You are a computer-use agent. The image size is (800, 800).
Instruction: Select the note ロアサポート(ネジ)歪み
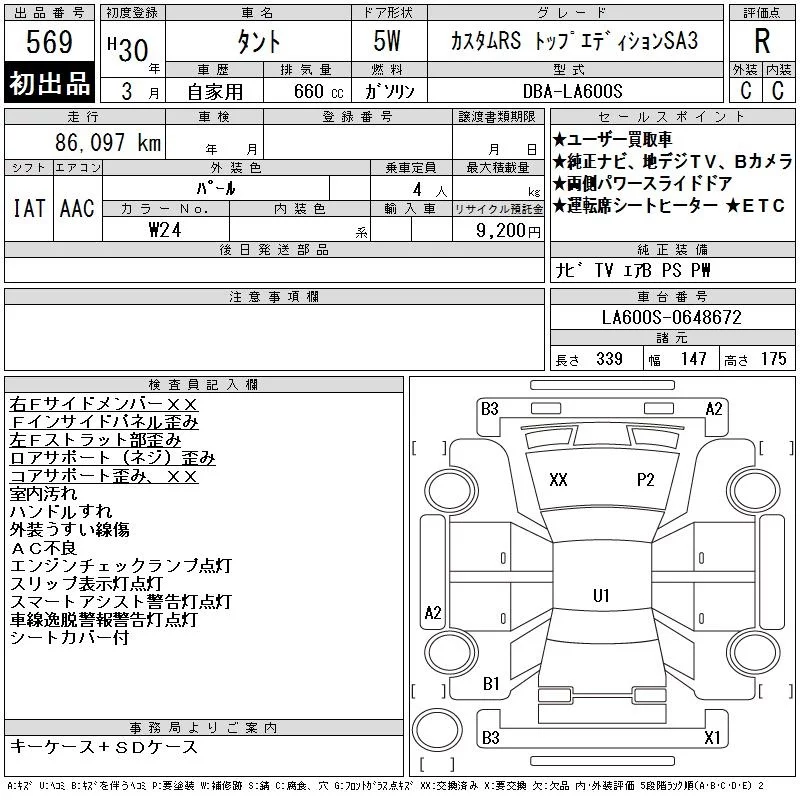pos(112,458)
